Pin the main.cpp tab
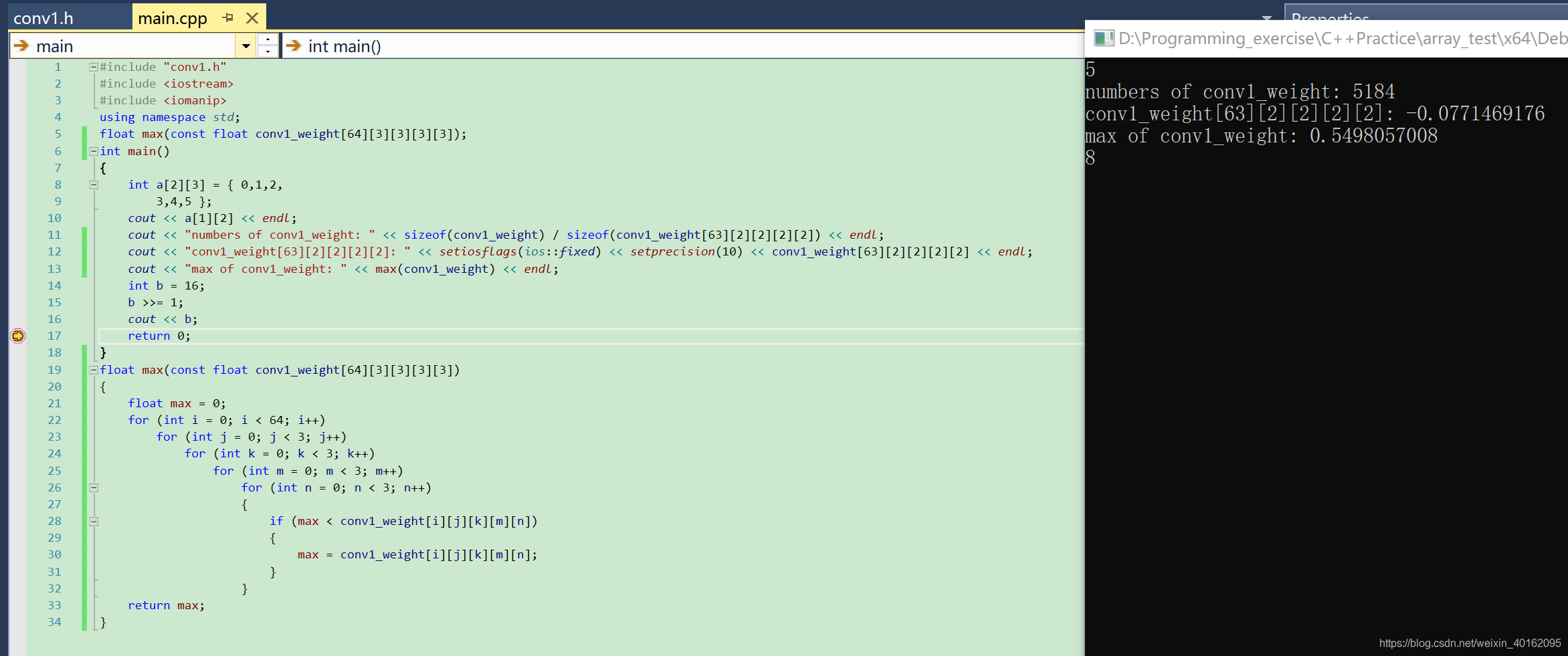The height and width of the screenshot is (656, 1568). pyautogui.click(x=228, y=18)
